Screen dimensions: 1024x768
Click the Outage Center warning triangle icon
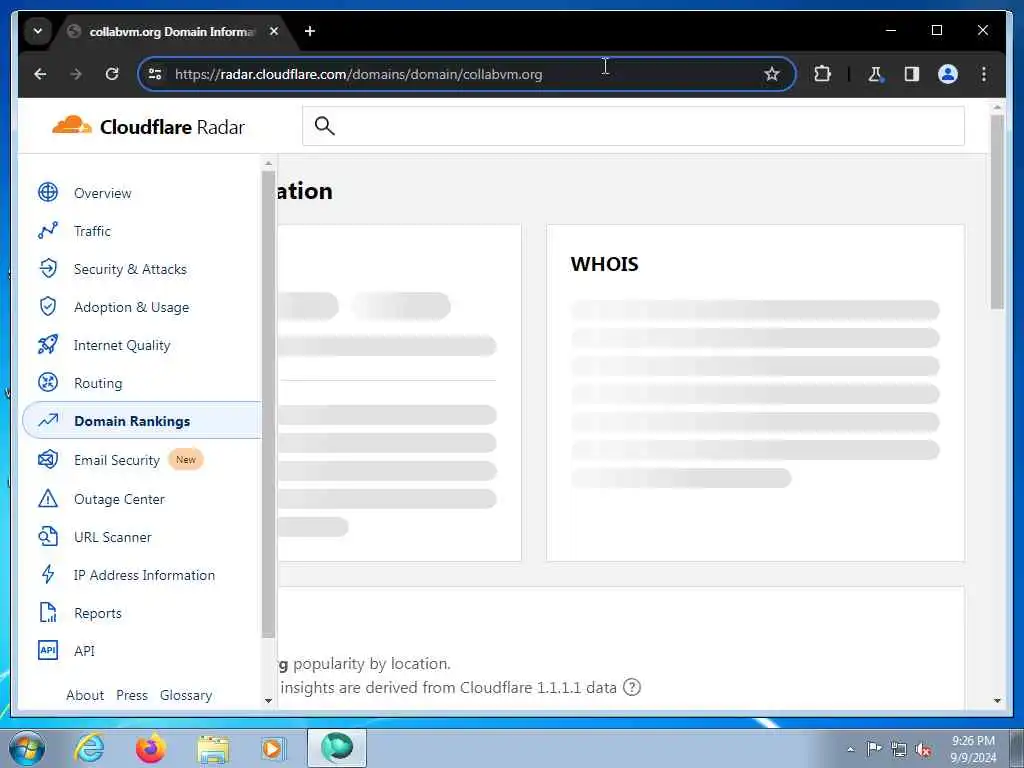[48, 498]
